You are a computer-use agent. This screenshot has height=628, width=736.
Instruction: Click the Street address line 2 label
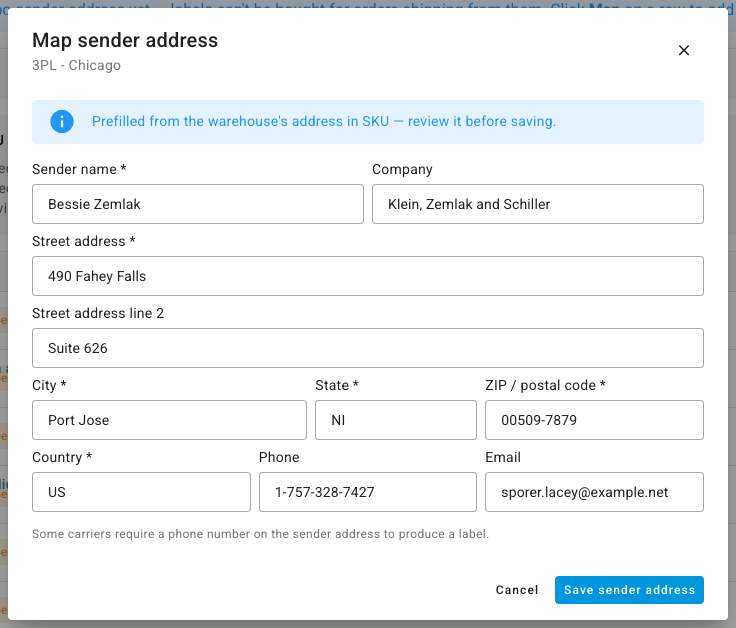[x=98, y=313]
